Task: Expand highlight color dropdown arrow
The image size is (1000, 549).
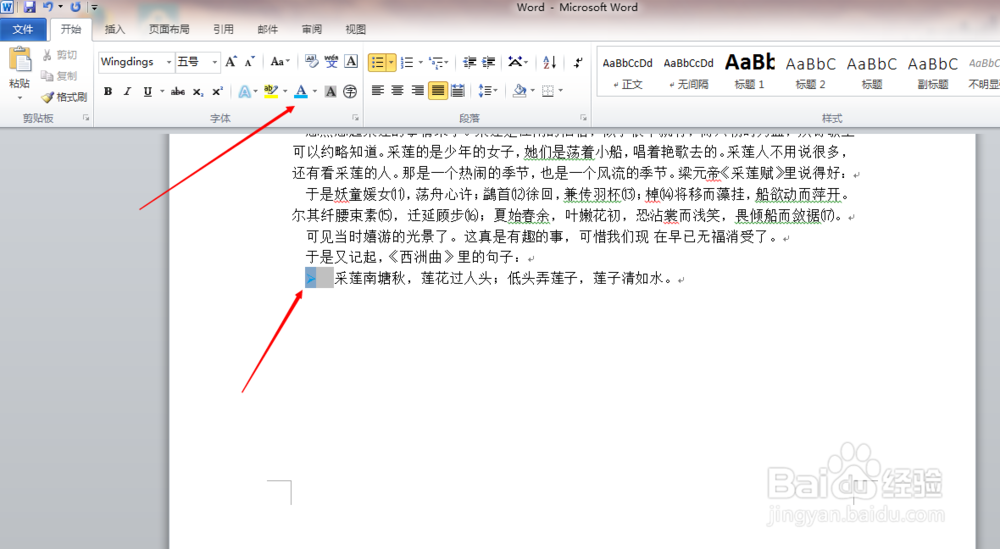Action: click(x=285, y=91)
